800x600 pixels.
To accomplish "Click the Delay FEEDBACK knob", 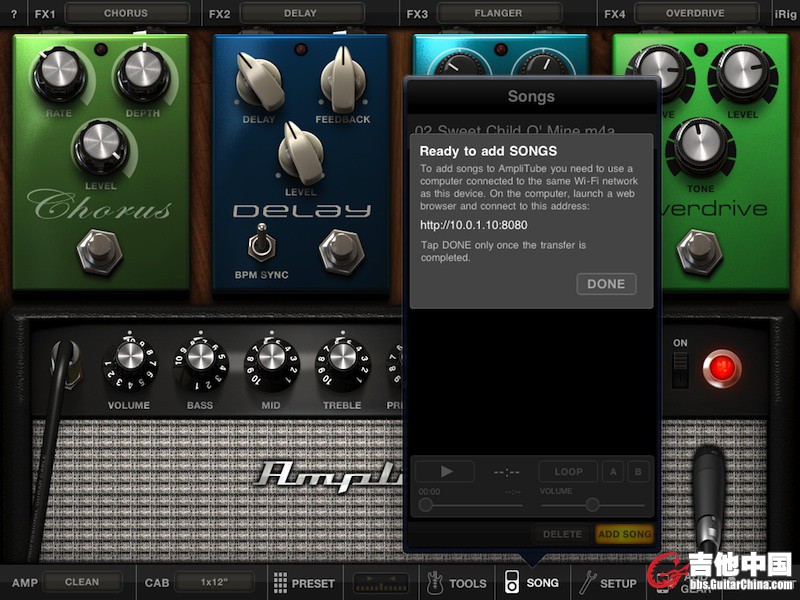I will coord(343,79).
